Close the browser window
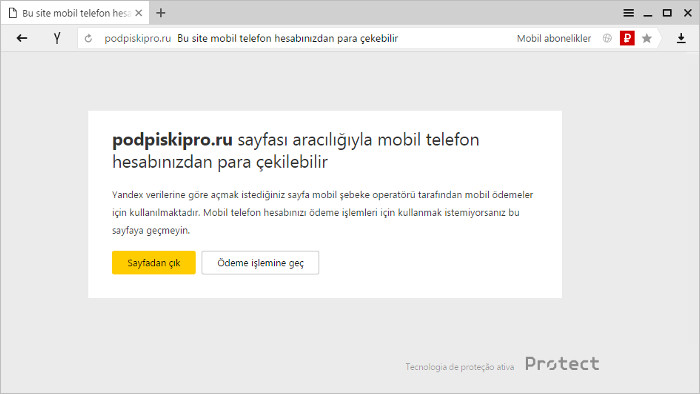Viewport: 700px width, 394px height. pyautogui.click(x=688, y=13)
